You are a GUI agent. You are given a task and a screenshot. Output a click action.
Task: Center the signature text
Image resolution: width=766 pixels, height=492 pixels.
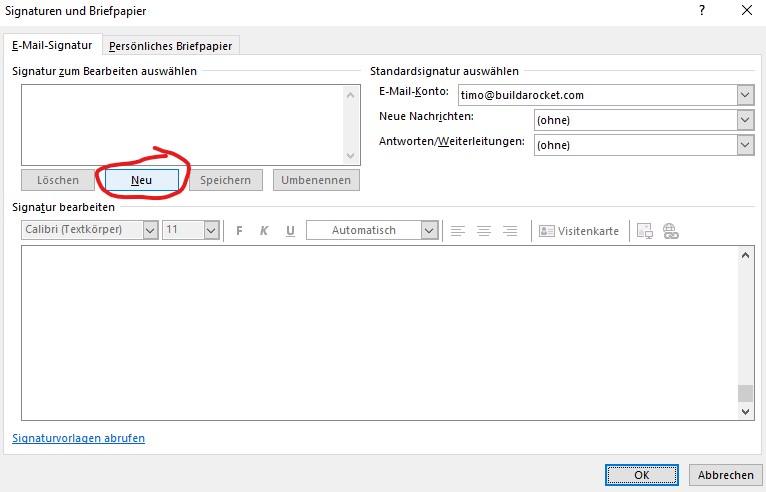coord(484,231)
